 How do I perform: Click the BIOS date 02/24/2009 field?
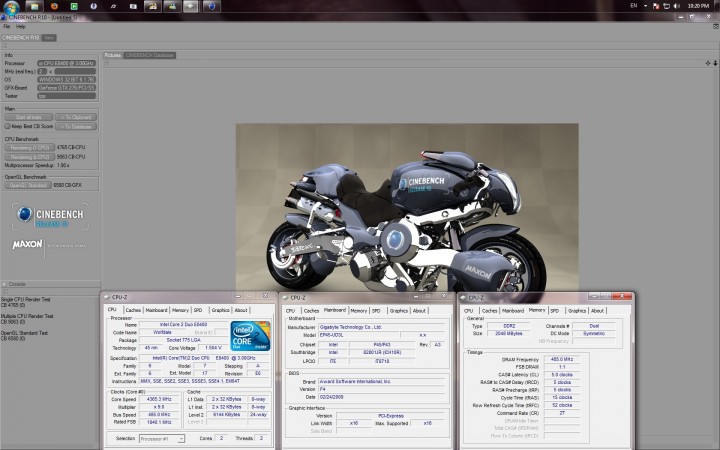[381, 397]
